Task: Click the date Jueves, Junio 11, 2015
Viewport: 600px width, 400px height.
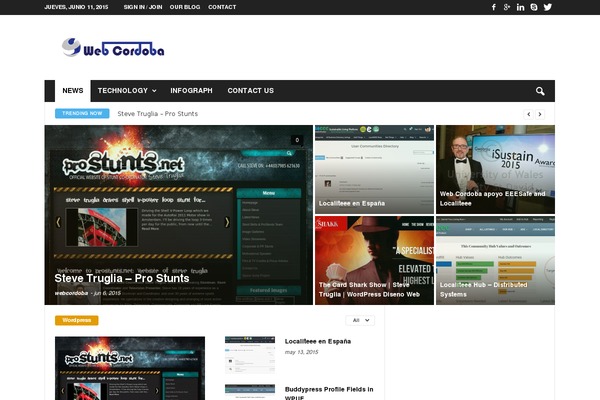Action: click(76, 7)
